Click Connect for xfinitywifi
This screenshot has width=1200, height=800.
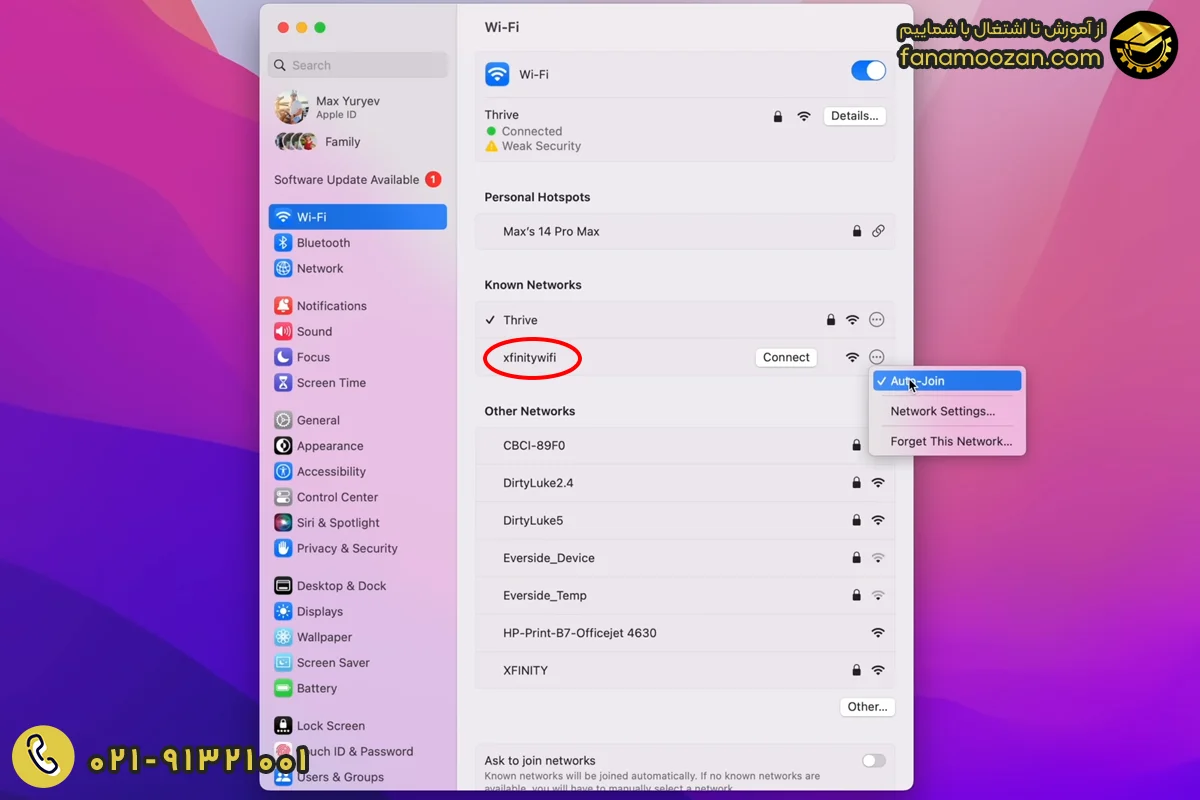[x=786, y=357]
